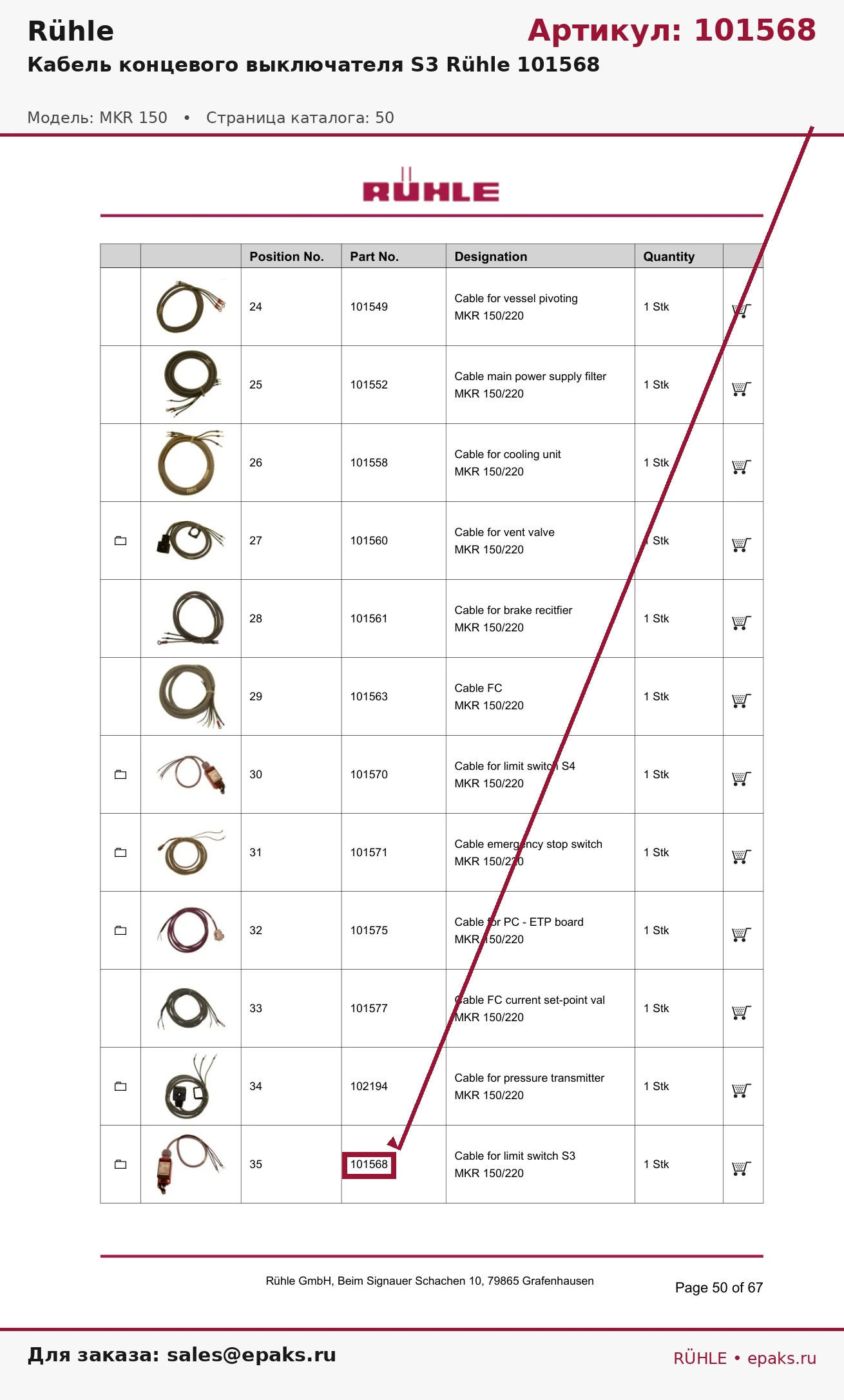Open folder icon for position 34
The height and width of the screenshot is (1400, 844).
tap(120, 1086)
